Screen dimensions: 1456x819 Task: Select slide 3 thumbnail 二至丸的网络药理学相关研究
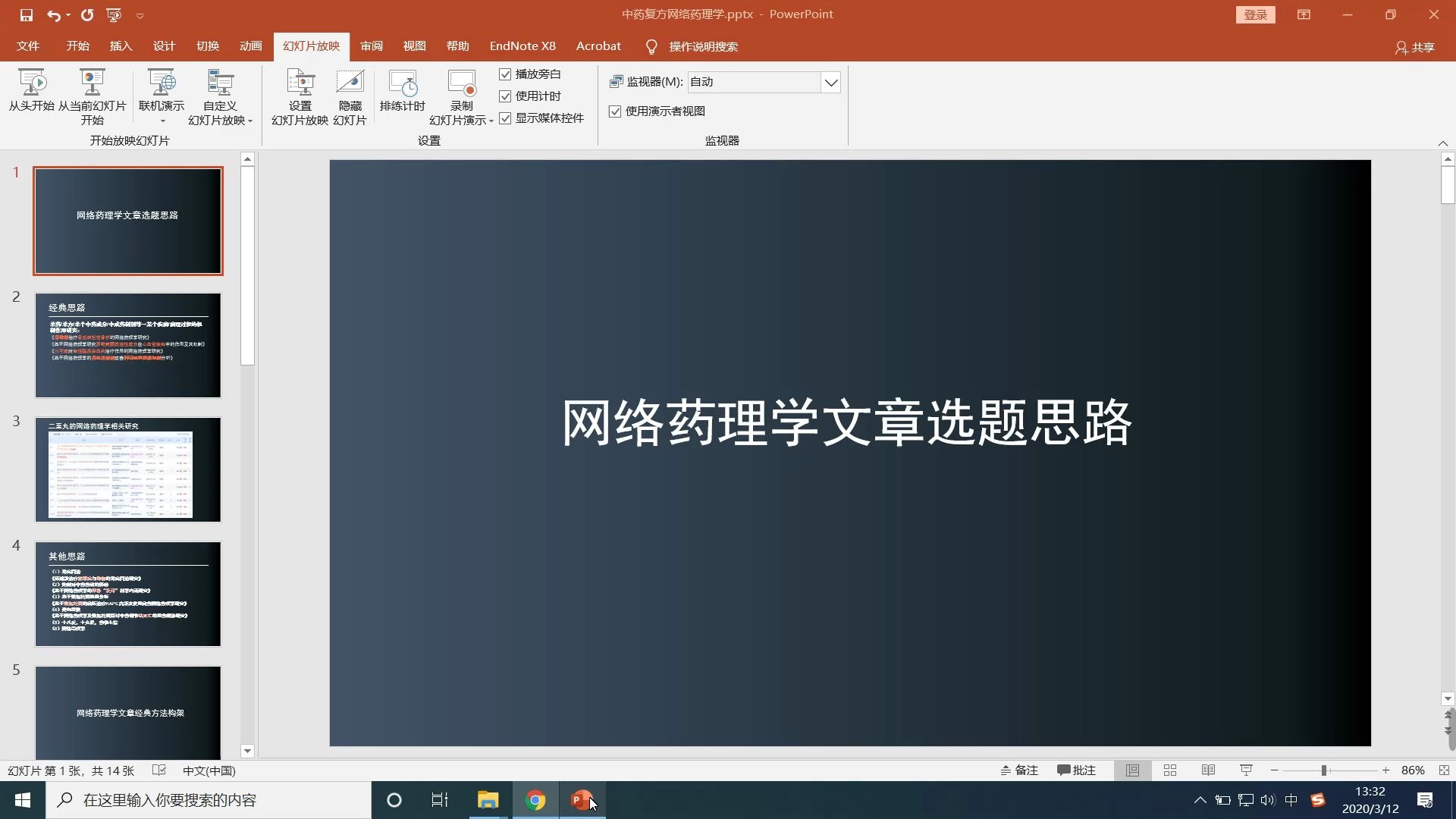pos(128,469)
